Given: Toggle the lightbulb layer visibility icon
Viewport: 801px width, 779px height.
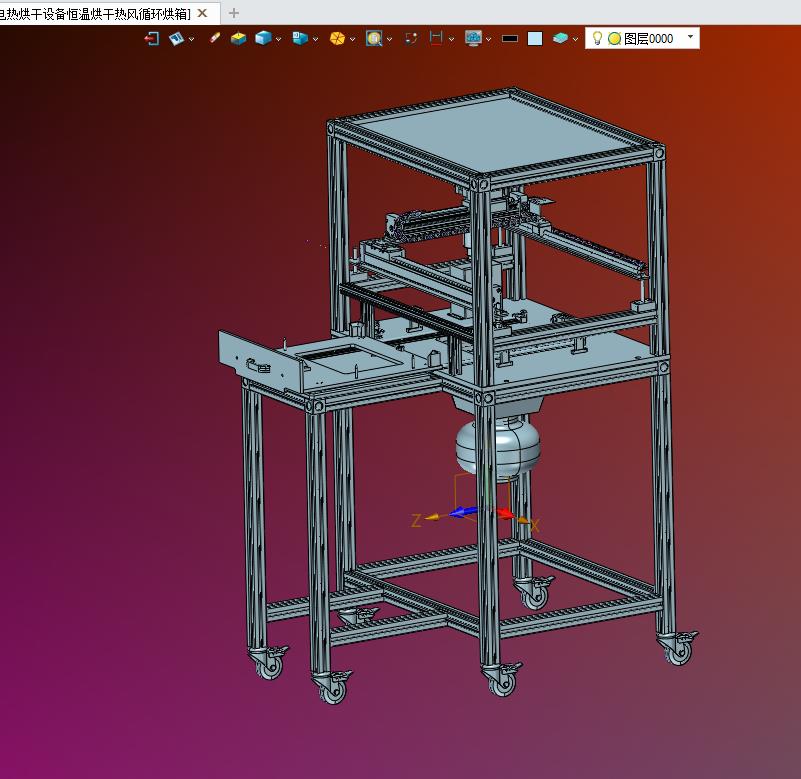Looking at the screenshot, I should point(597,38).
